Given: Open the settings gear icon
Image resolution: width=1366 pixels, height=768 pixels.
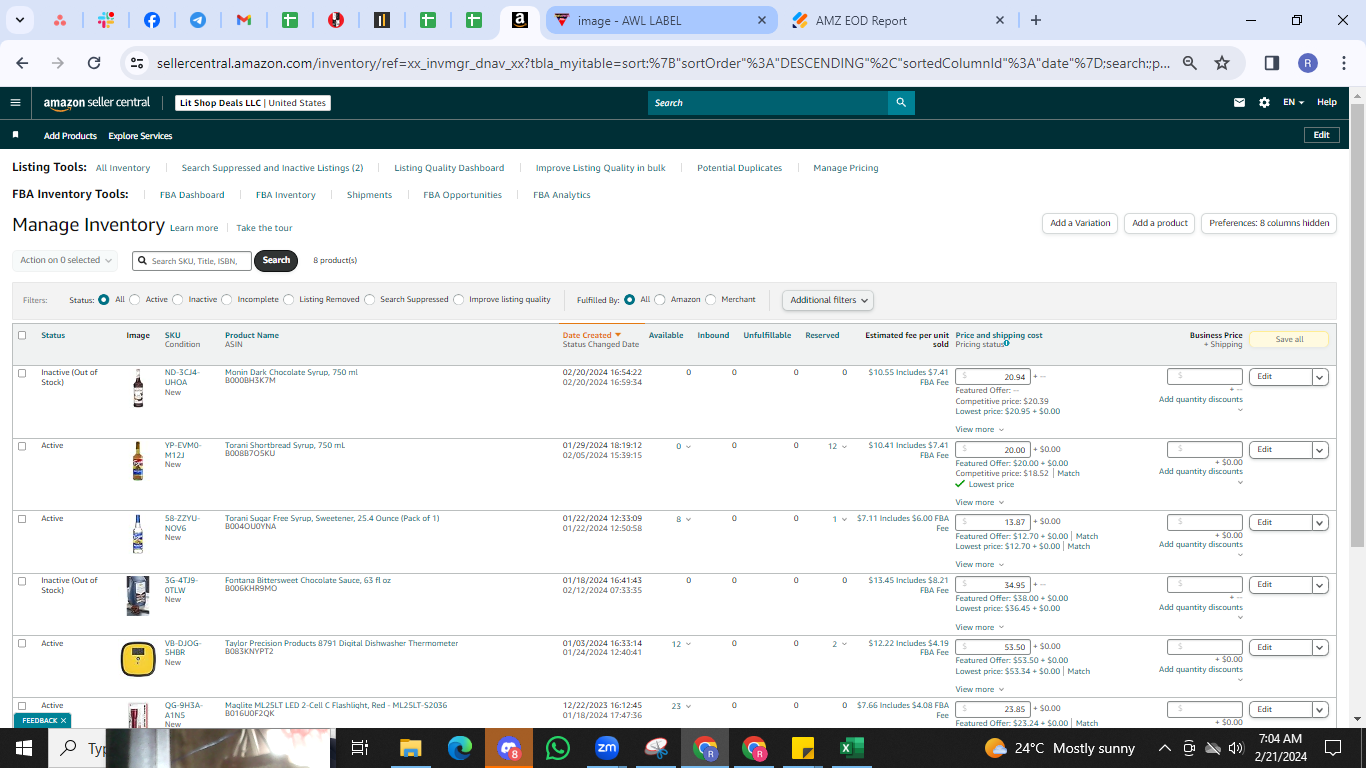Looking at the screenshot, I should (1264, 102).
